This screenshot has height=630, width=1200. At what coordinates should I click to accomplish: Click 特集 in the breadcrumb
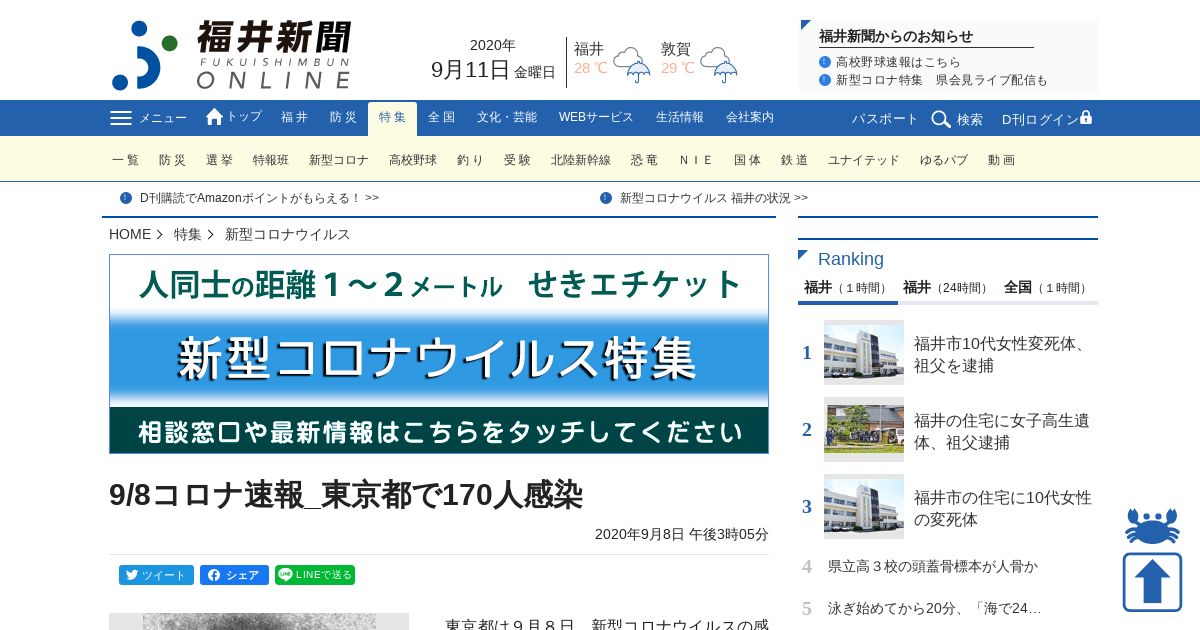[x=188, y=234]
